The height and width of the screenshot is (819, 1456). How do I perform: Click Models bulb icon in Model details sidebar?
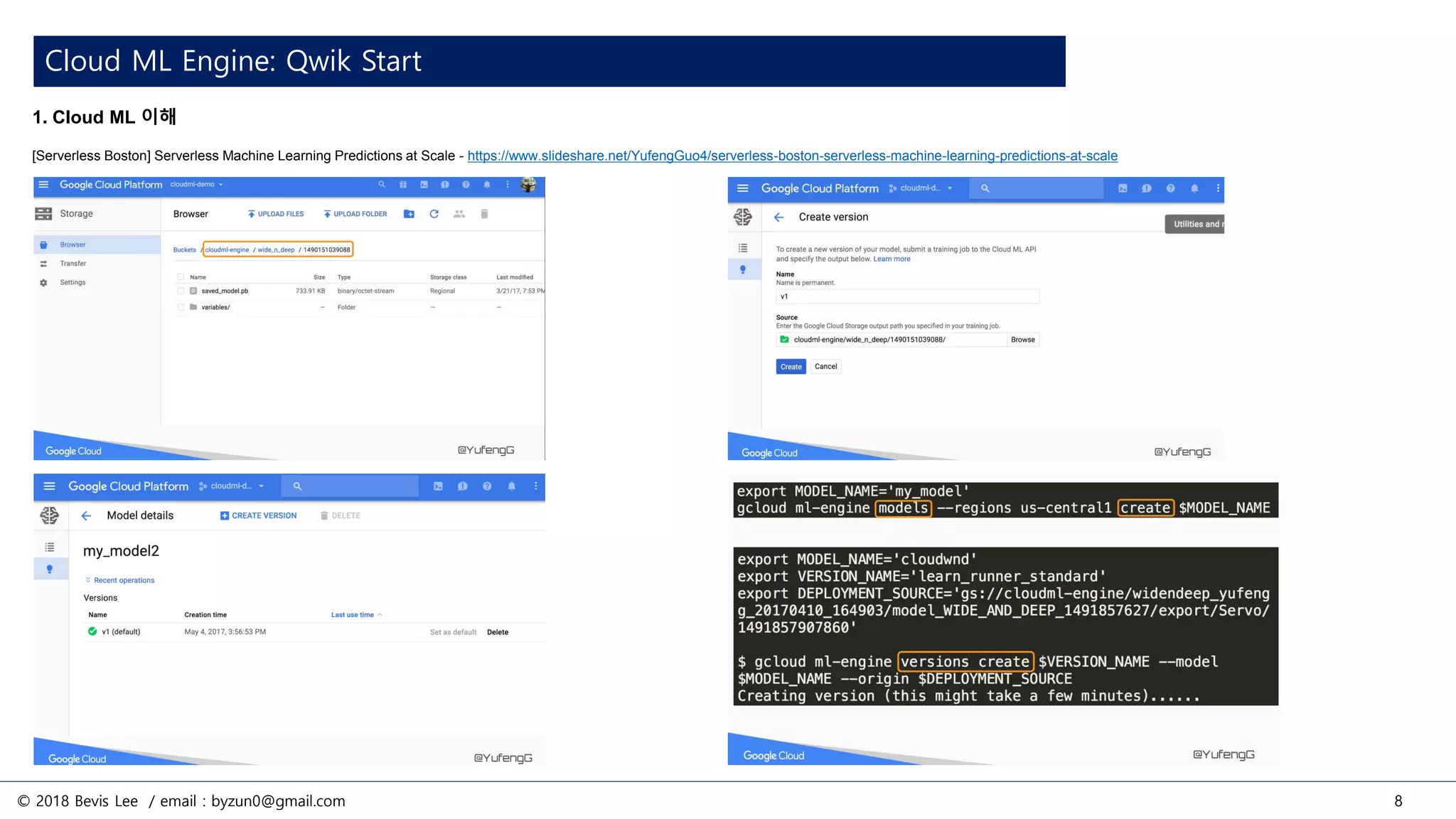[49, 569]
